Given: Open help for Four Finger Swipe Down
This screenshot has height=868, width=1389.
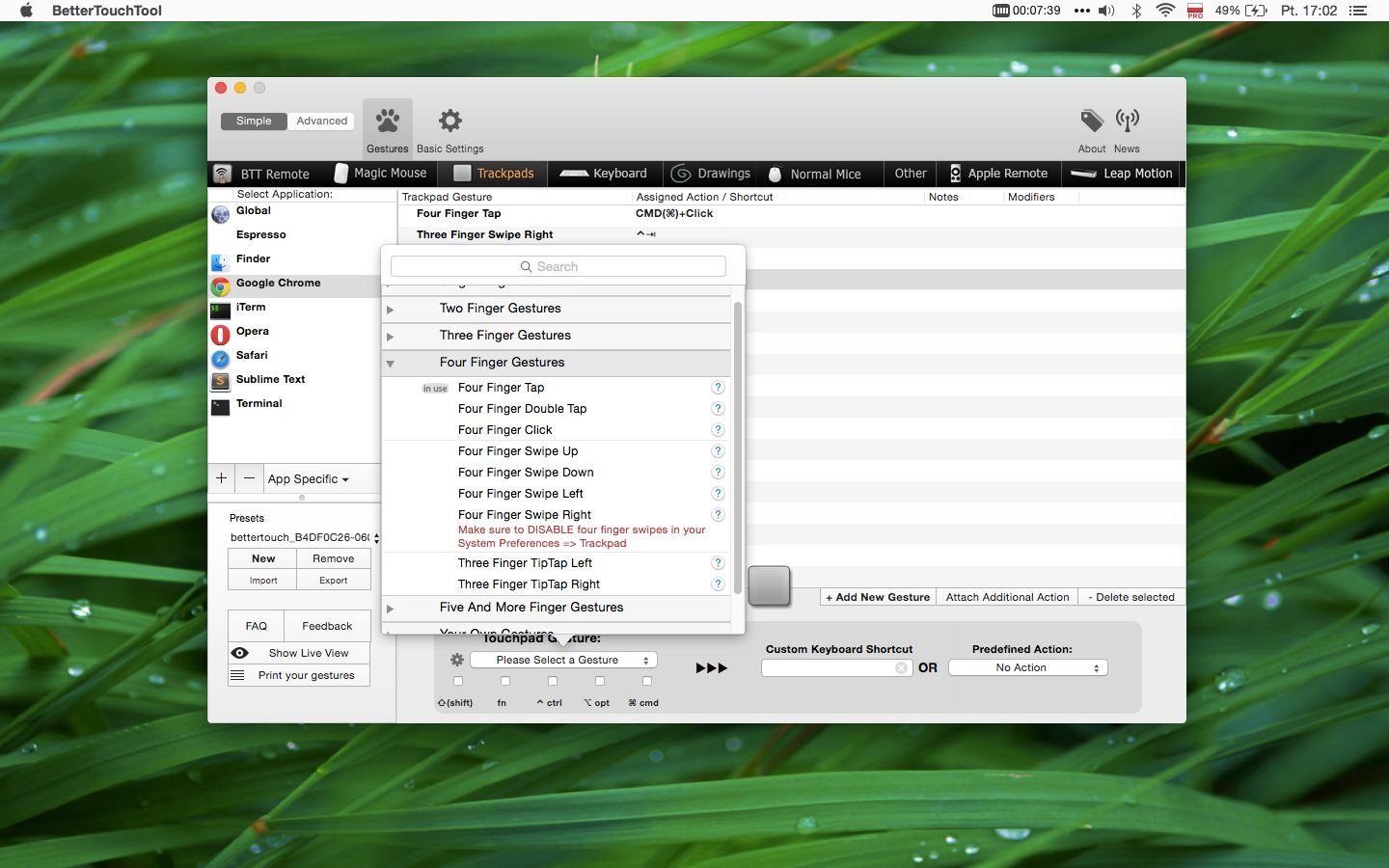Looking at the screenshot, I should coord(718,473).
